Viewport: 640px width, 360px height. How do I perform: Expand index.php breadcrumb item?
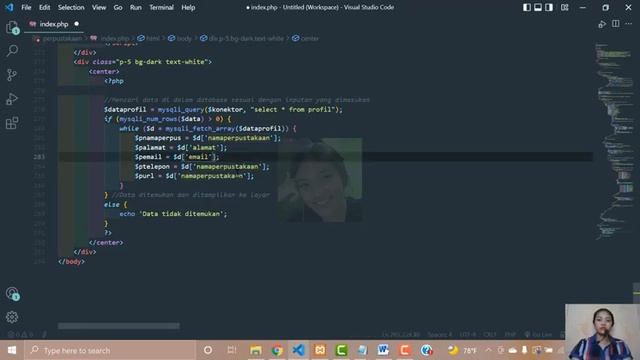[x=115, y=38]
